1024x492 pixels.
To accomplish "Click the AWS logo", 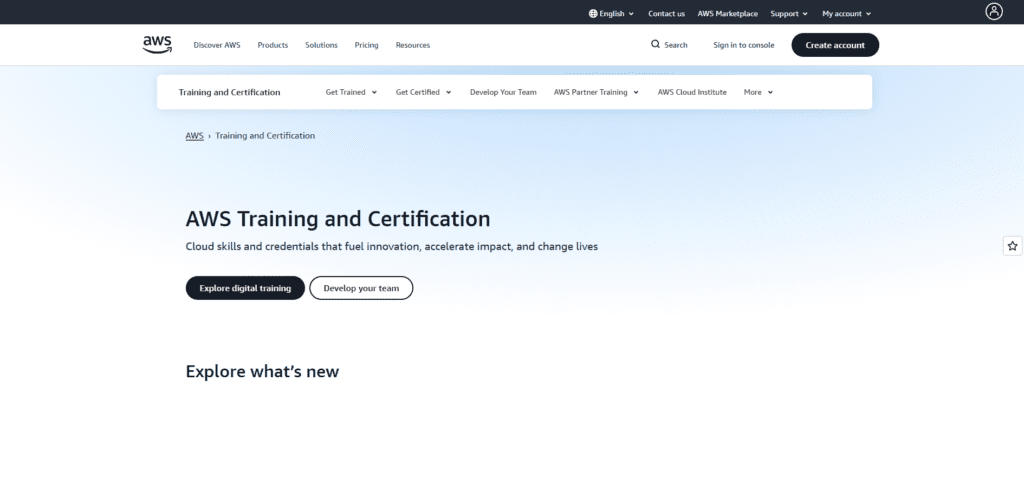I will (x=157, y=44).
